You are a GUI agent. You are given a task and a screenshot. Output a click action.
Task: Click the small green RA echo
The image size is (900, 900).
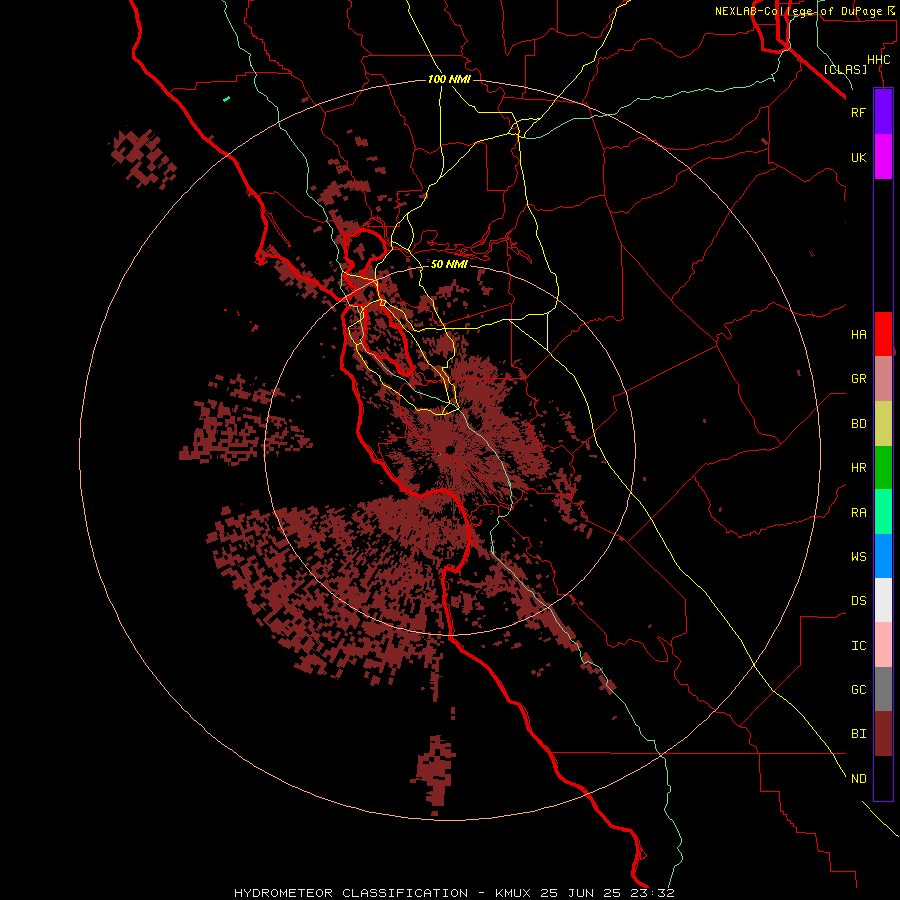[226, 99]
